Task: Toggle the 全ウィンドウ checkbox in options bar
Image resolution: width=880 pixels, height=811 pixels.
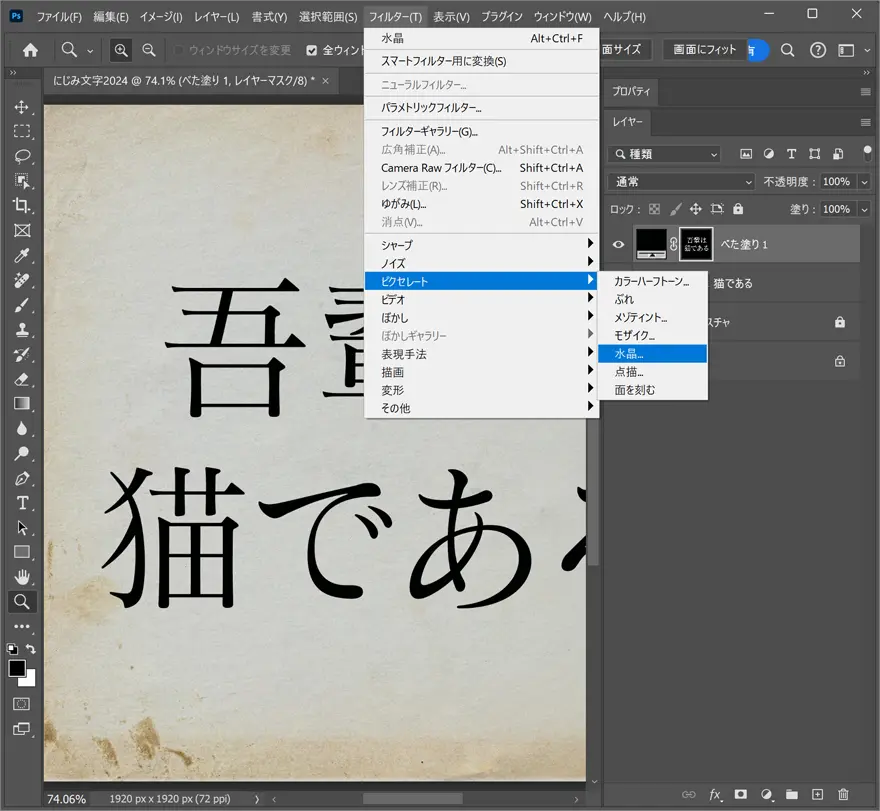Action: [x=312, y=50]
